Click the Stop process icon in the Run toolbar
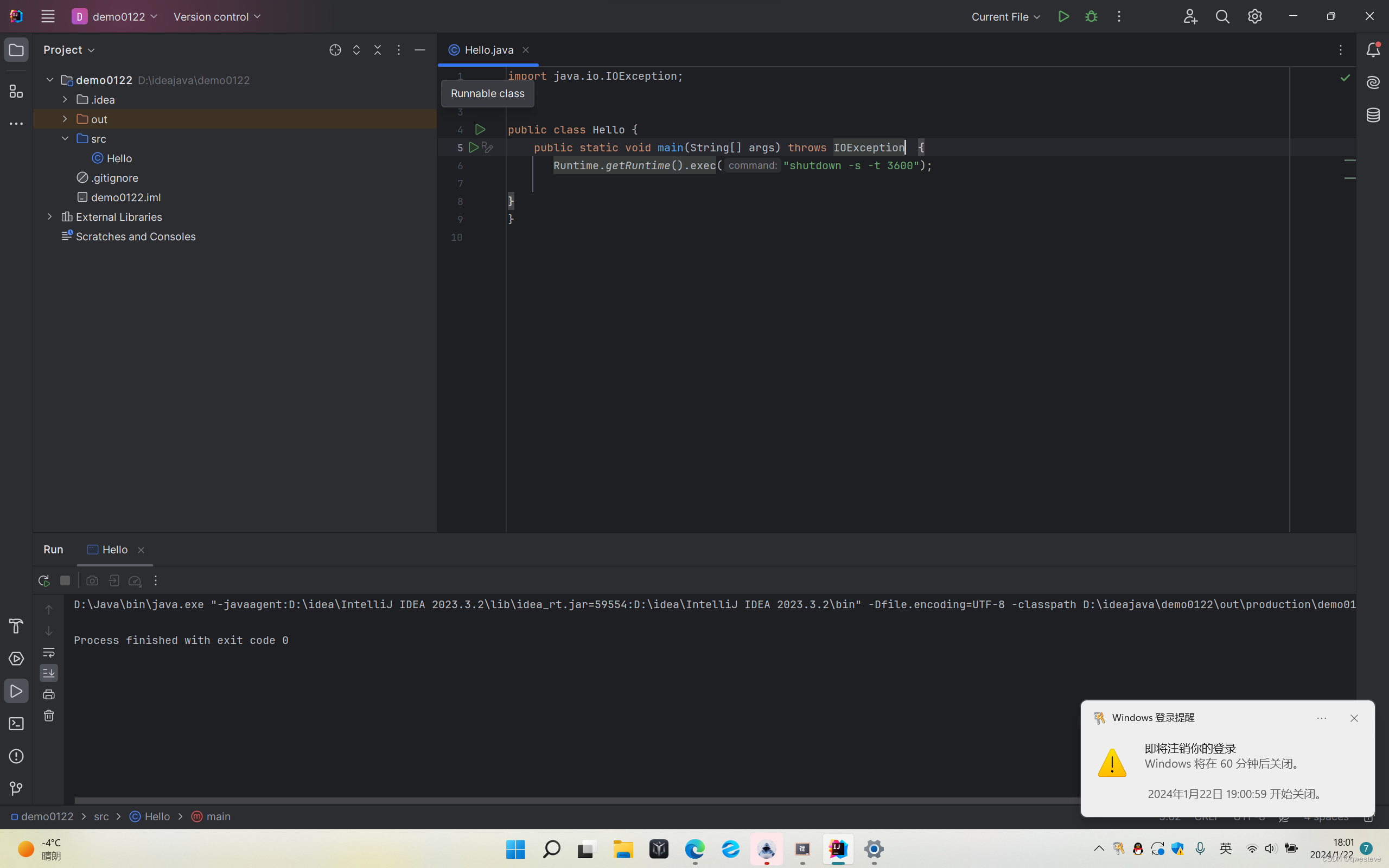1389x868 pixels. 65,581
